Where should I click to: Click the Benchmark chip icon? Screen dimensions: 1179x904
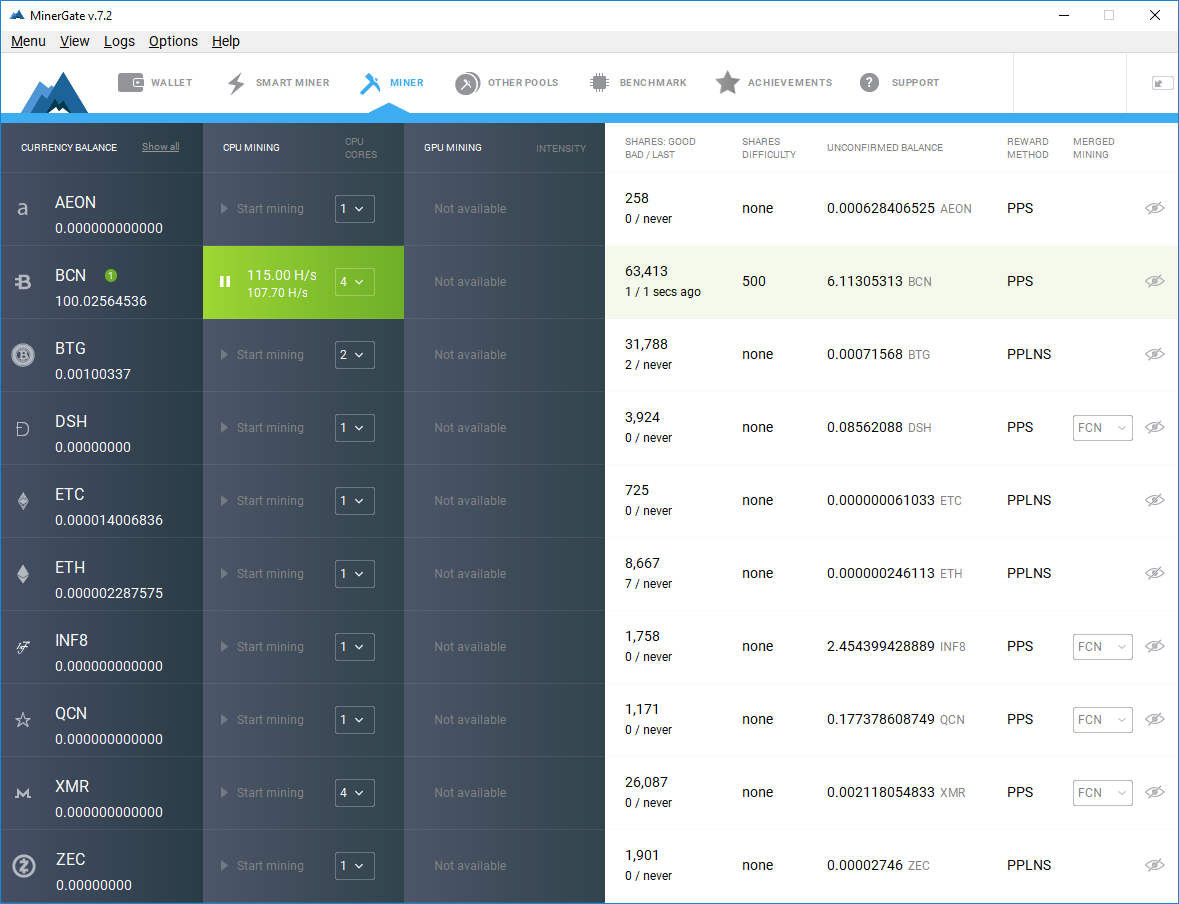(x=599, y=83)
